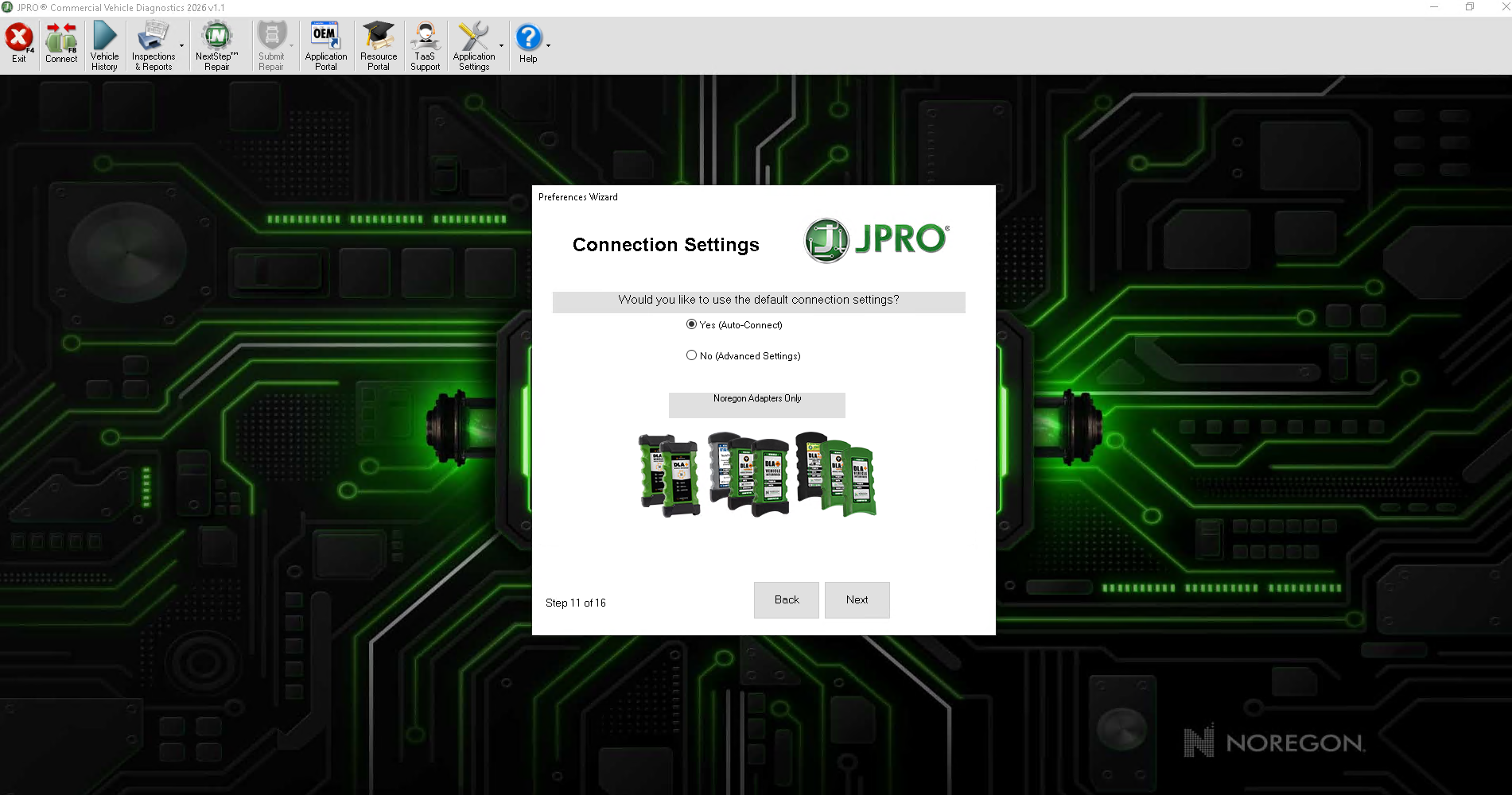Open TaaS Support
Screen dimensions: 1512x795
(425, 45)
